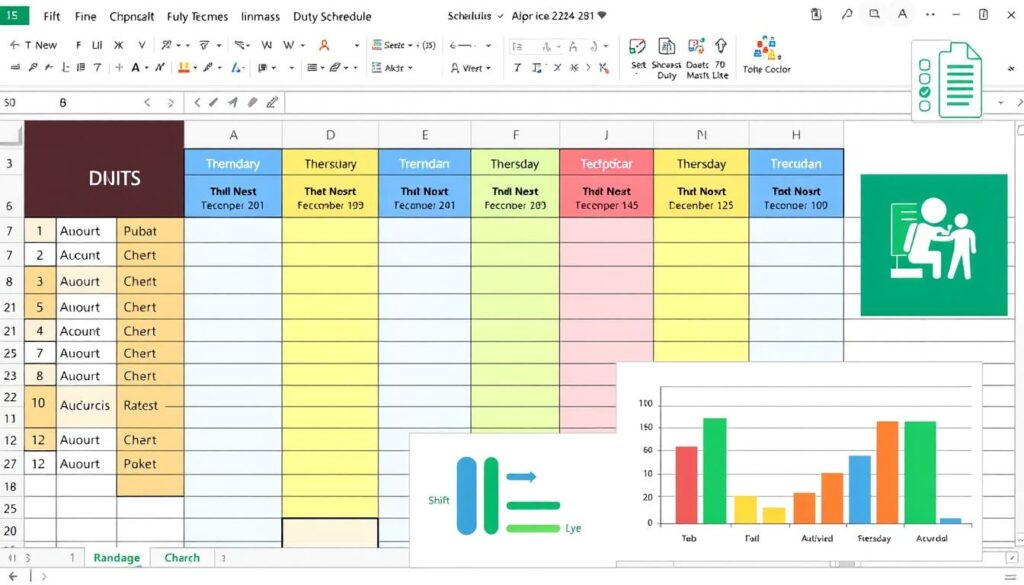The height and width of the screenshot is (585, 1024).
Task: Click the left chevron by name box
Action: tap(148, 103)
